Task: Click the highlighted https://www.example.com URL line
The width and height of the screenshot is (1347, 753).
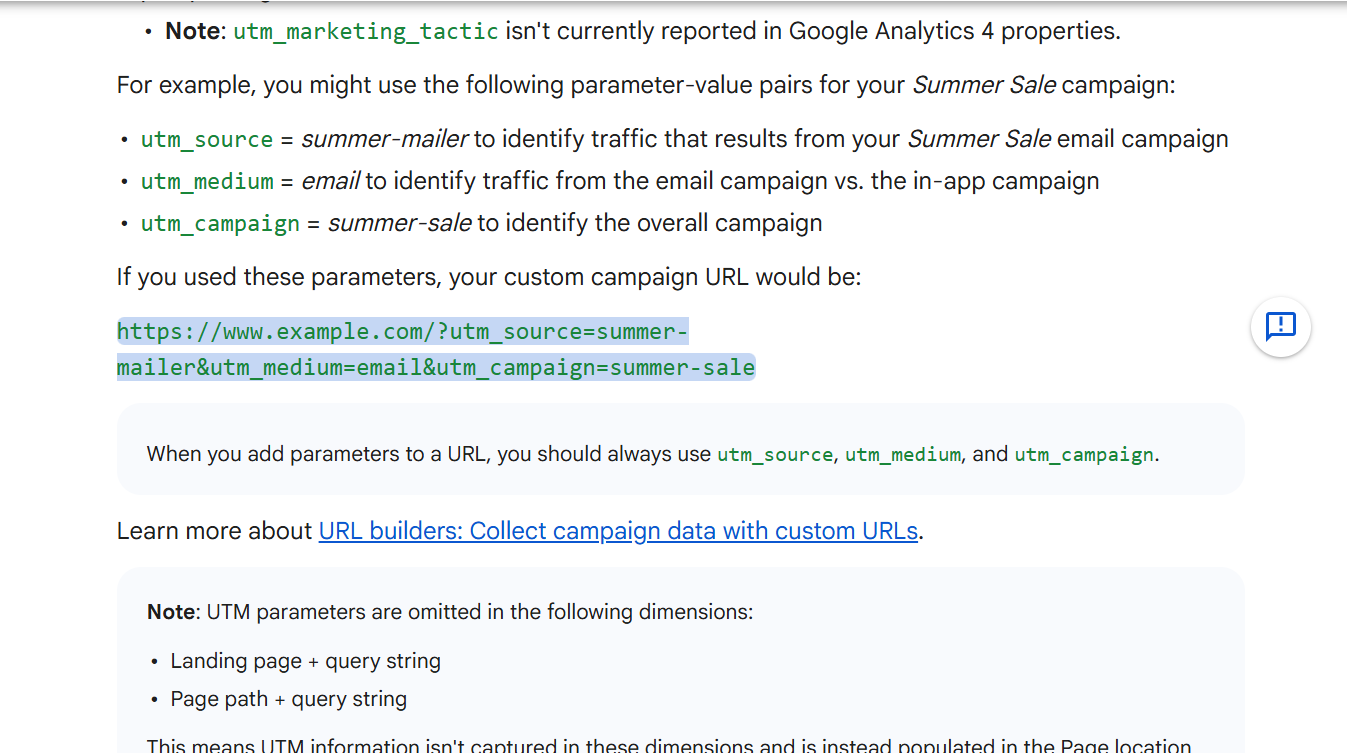Action: [x=402, y=332]
